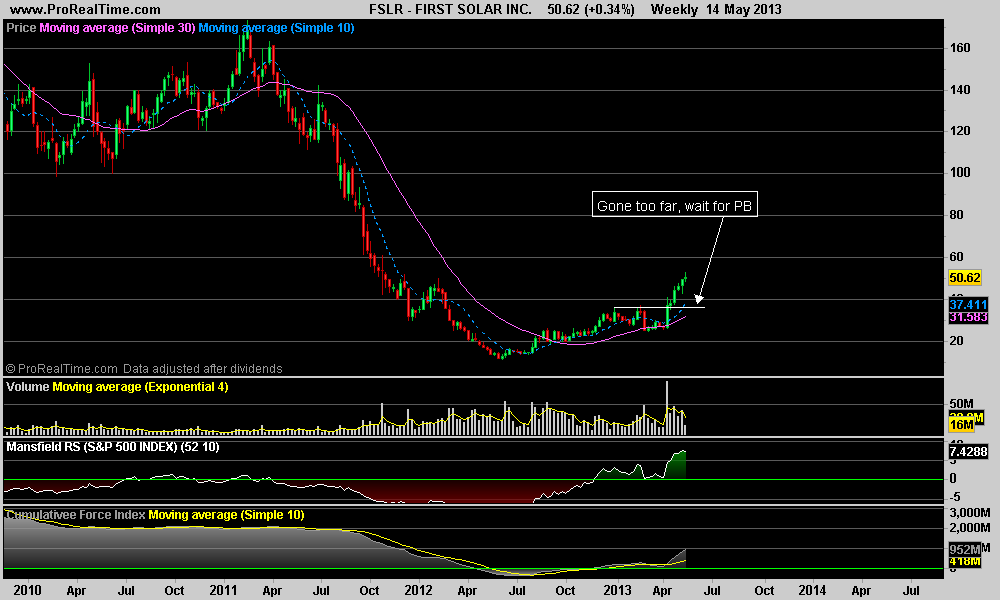This screenshot has height=600, width=1000.
Task: Click the pink 31.583 moving average value tag
Action: click(968, 317)
